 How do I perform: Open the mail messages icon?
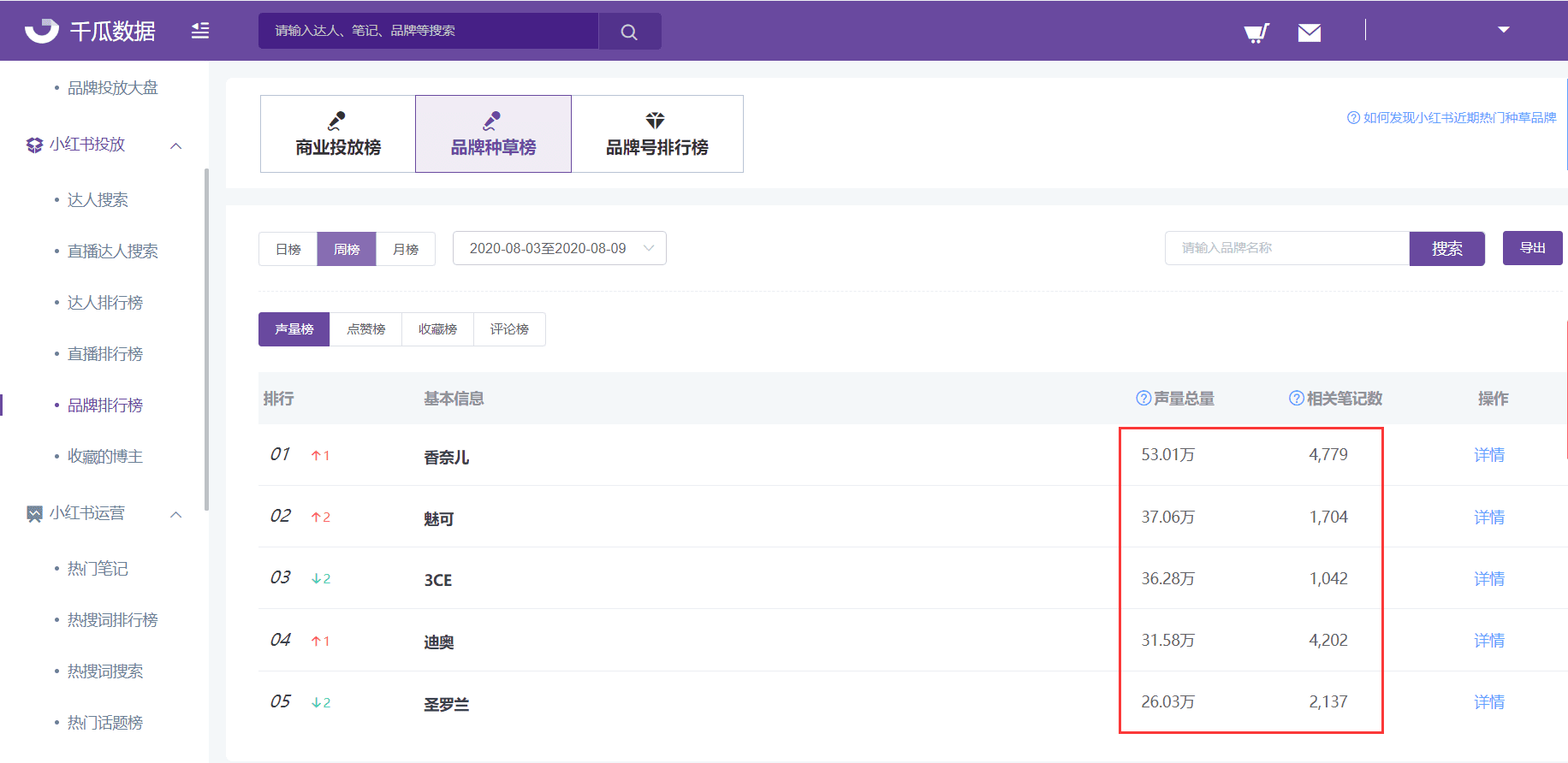point(1310,33)
